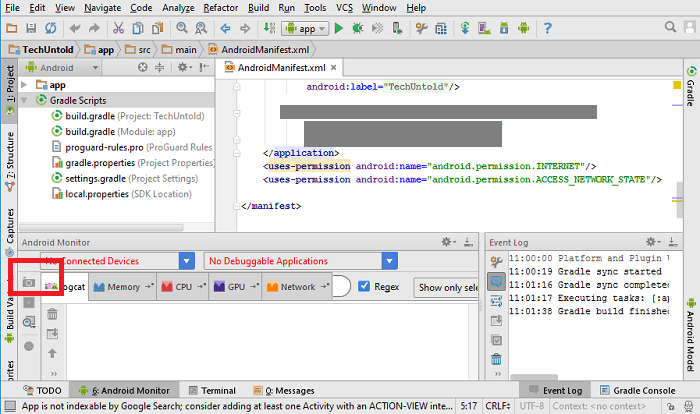Viewport: 700px width, 414px height.
Task: Open the Android project view dropdown
Action: [62, 67]
